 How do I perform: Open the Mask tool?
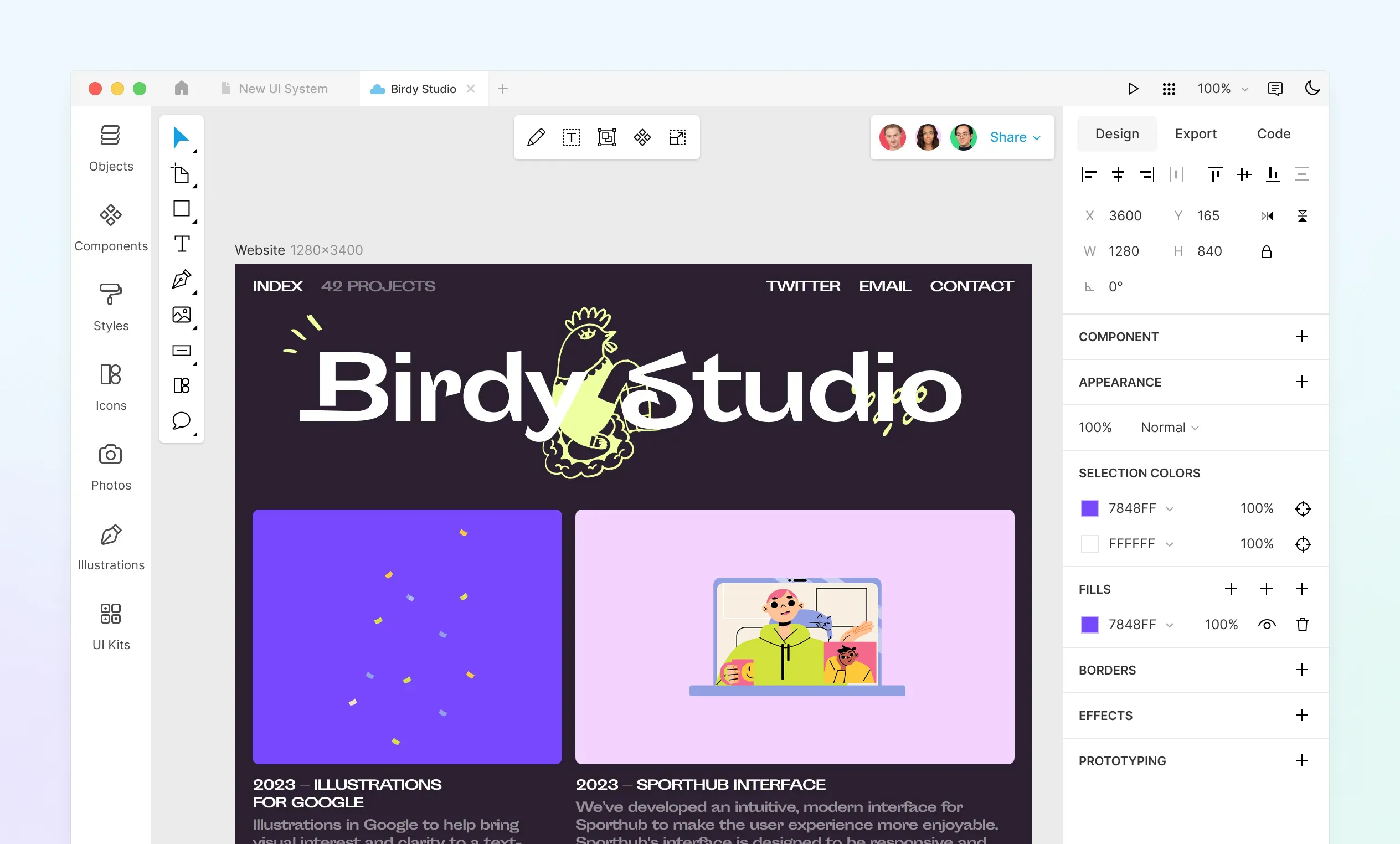pos(606,137)
